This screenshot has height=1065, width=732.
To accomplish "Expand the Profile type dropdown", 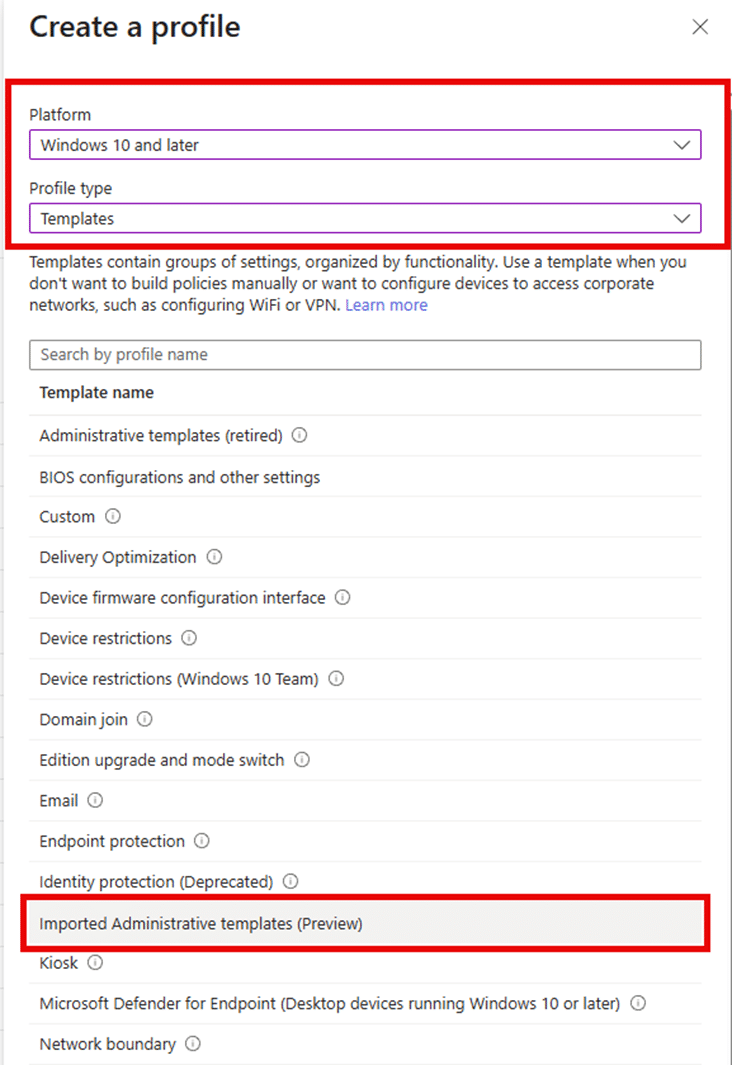I will [x=365, y=218].
